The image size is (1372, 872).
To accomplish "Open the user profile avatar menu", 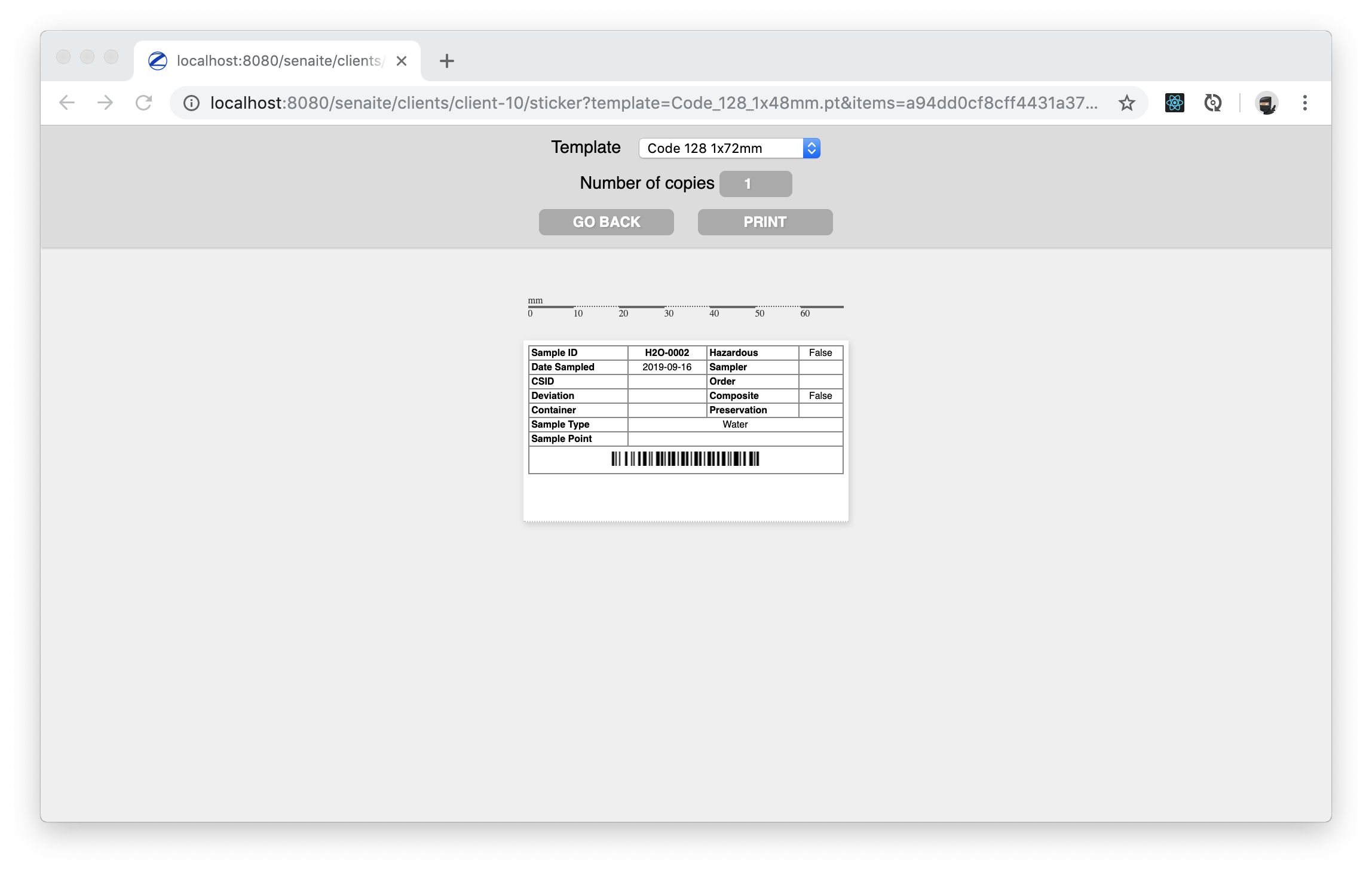I will [1266, 103].
